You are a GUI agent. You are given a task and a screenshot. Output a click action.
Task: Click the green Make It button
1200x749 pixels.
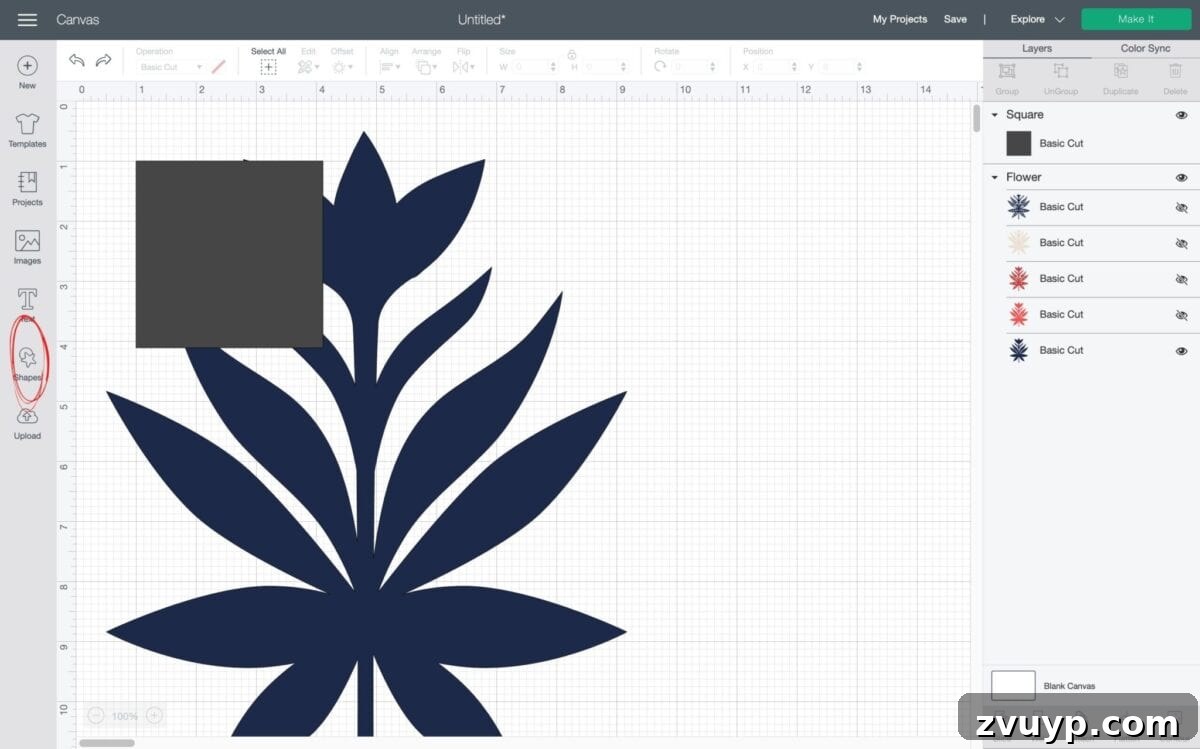coord(1136,19)
